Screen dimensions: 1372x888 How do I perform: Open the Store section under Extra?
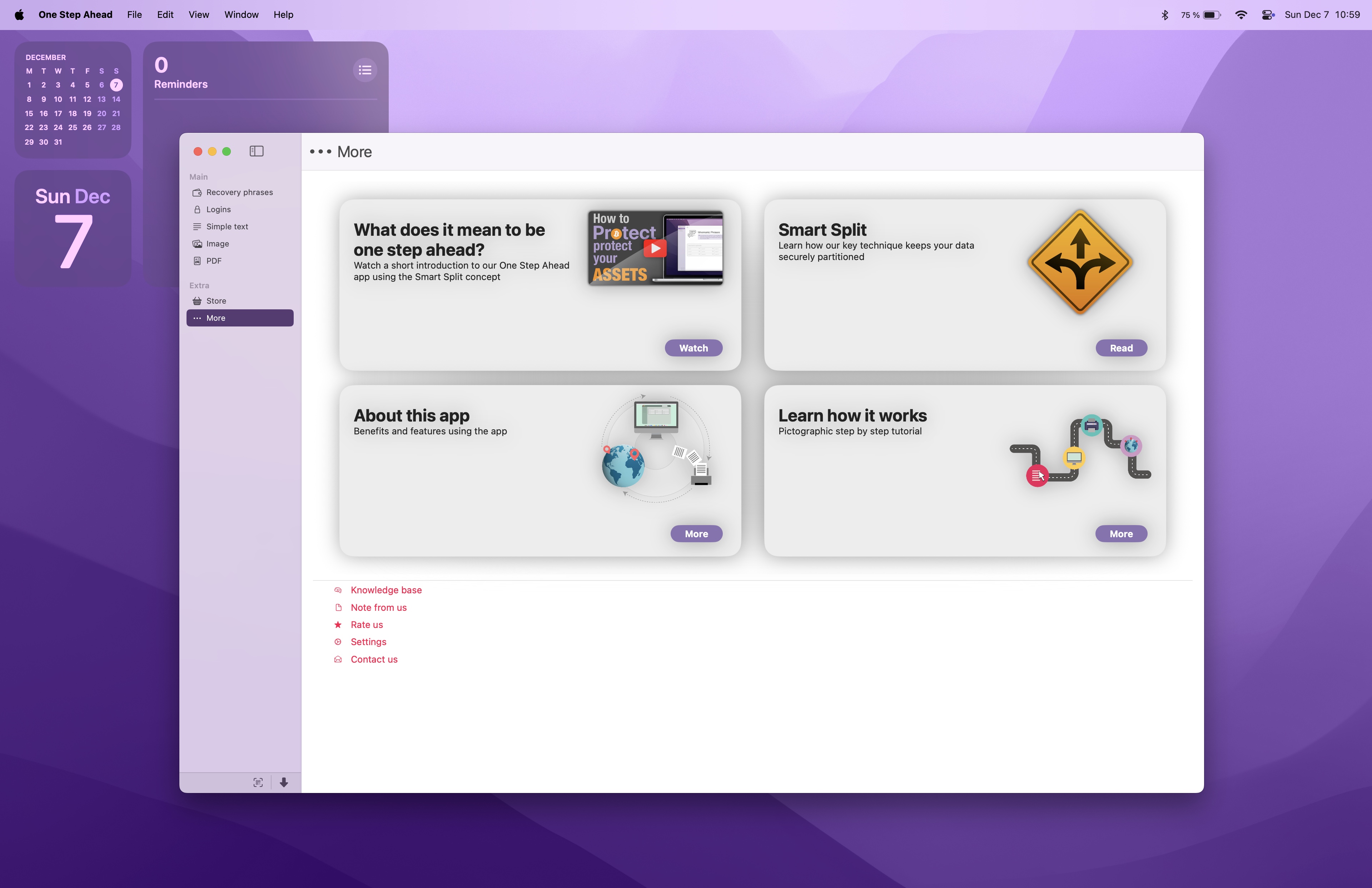coord(216,300)
